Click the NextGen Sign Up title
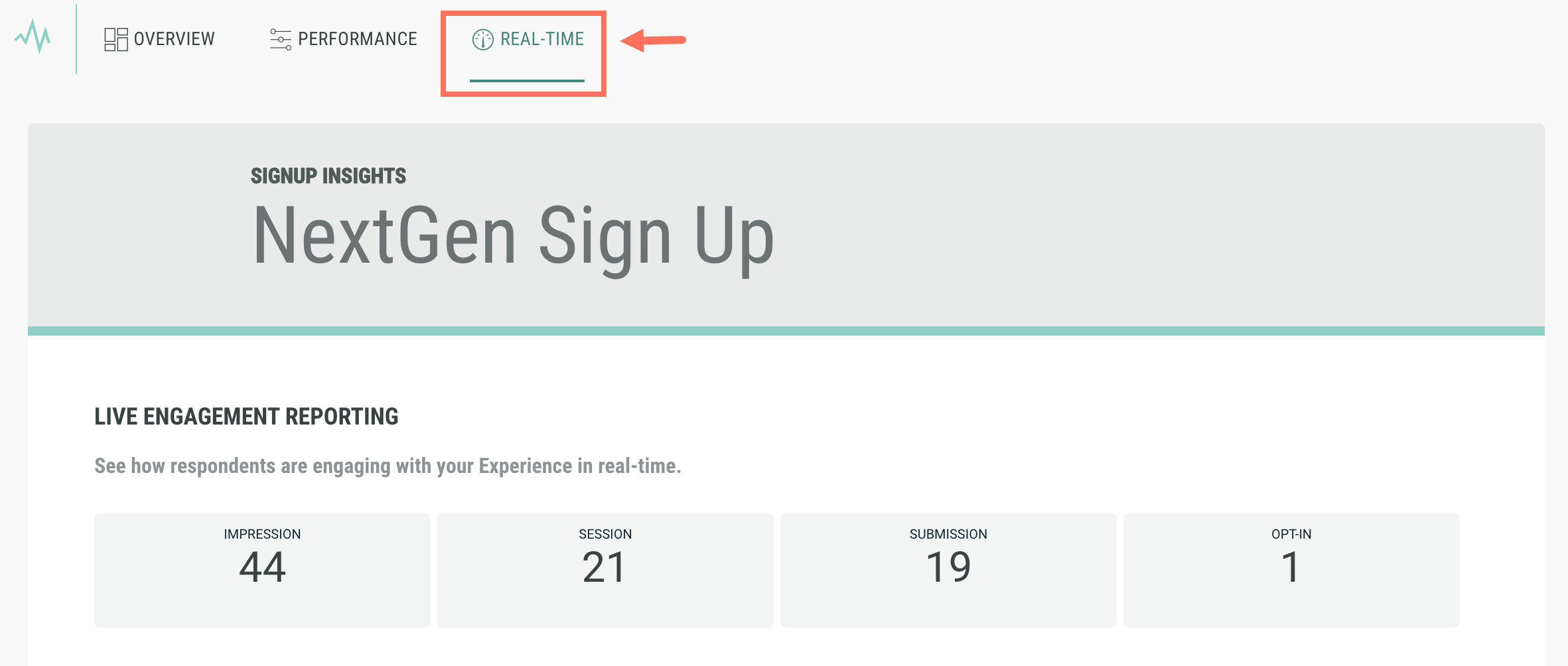This screenshot has width=1568, height=666. [x=514, y=237]
